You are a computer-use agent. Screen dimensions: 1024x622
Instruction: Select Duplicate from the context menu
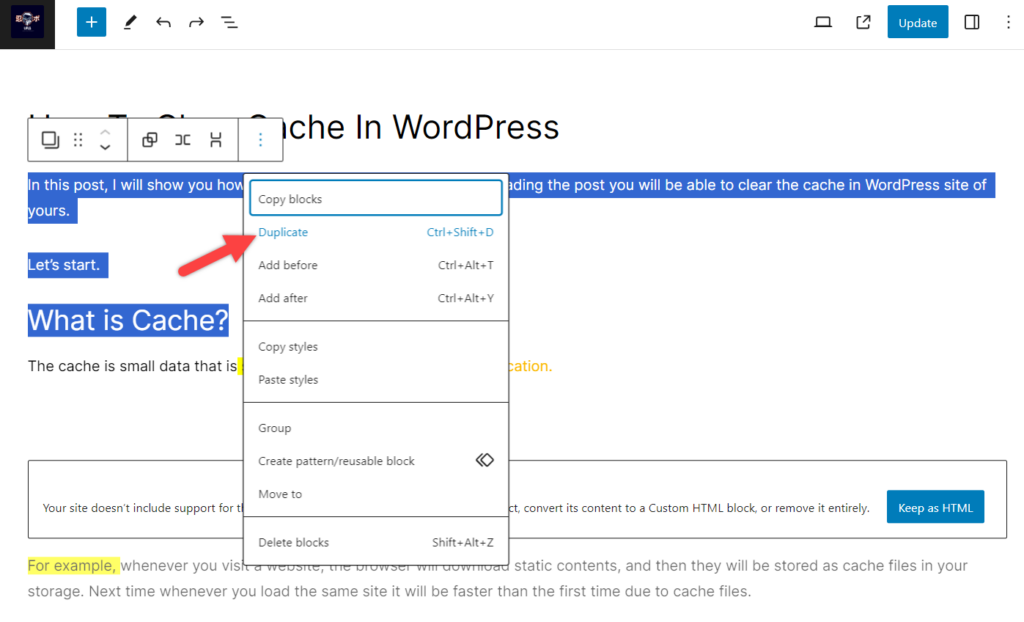(283, 231)
